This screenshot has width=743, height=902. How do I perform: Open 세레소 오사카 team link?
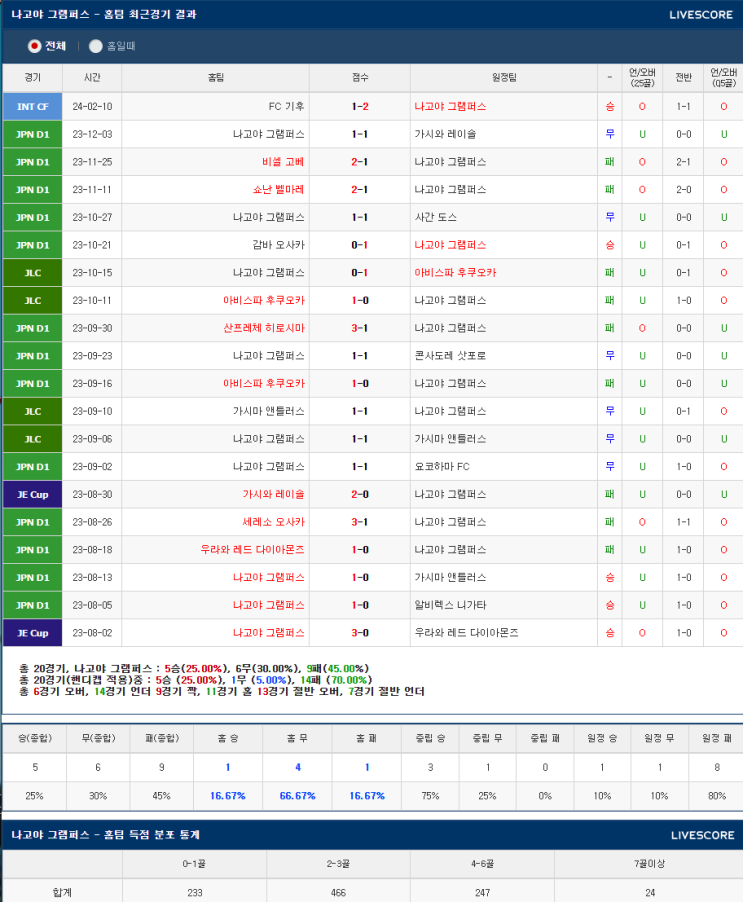(273, 522)
